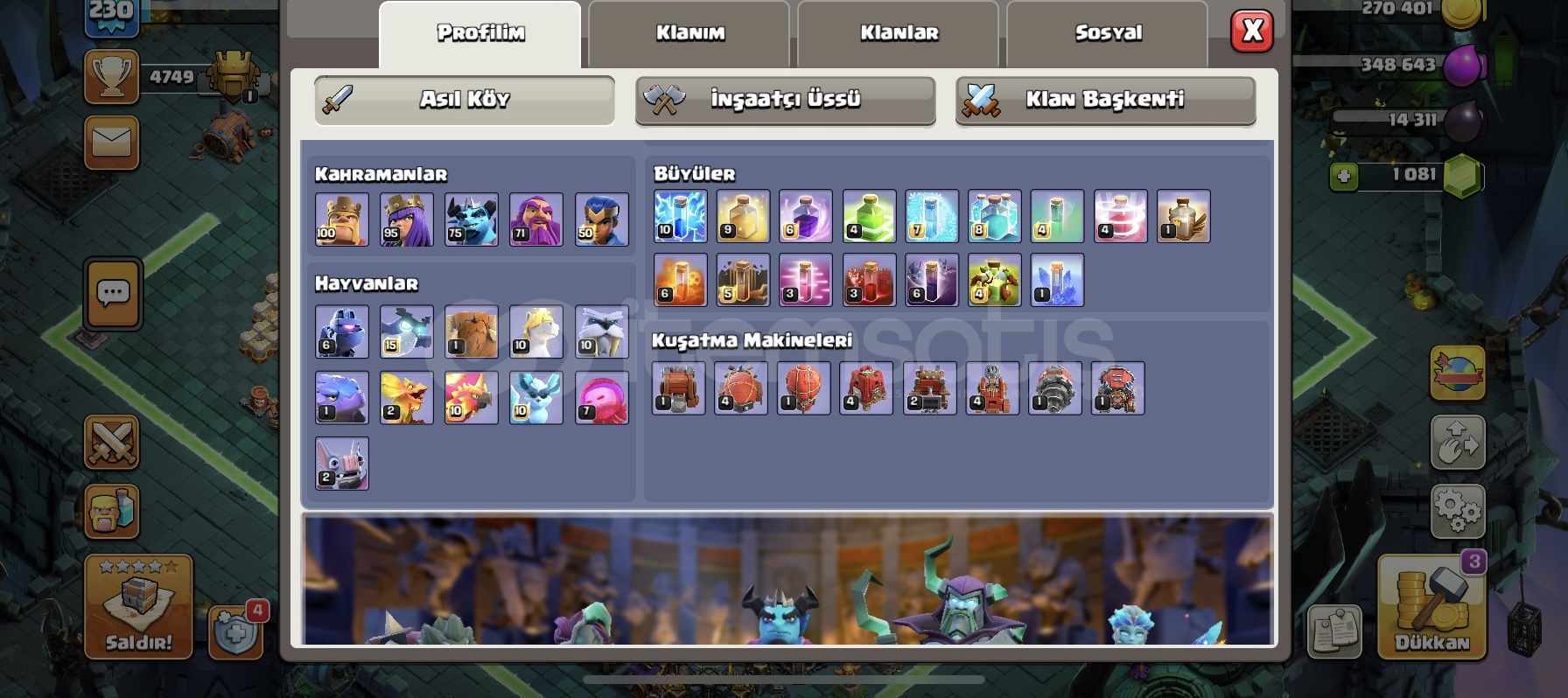Screen dimensions: 1568x698
Task: Open the Sosyal tab
Action: coord(1108,33)
